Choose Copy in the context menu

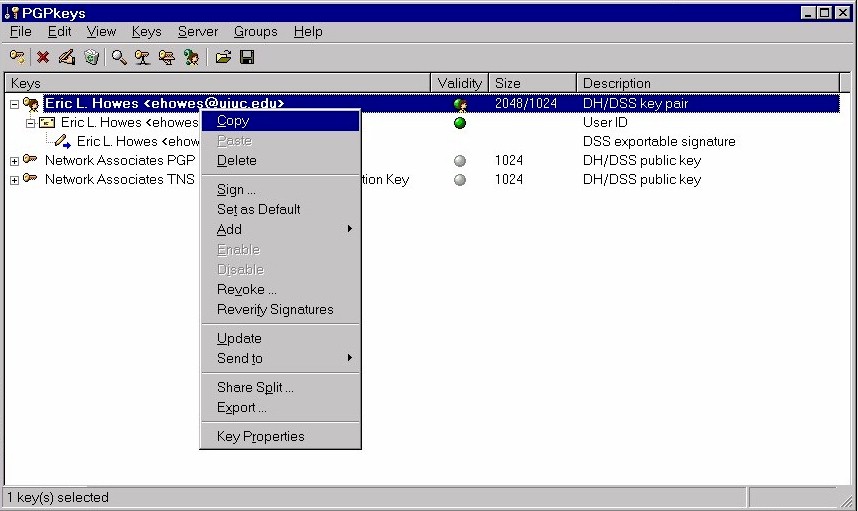pos(280,121)
